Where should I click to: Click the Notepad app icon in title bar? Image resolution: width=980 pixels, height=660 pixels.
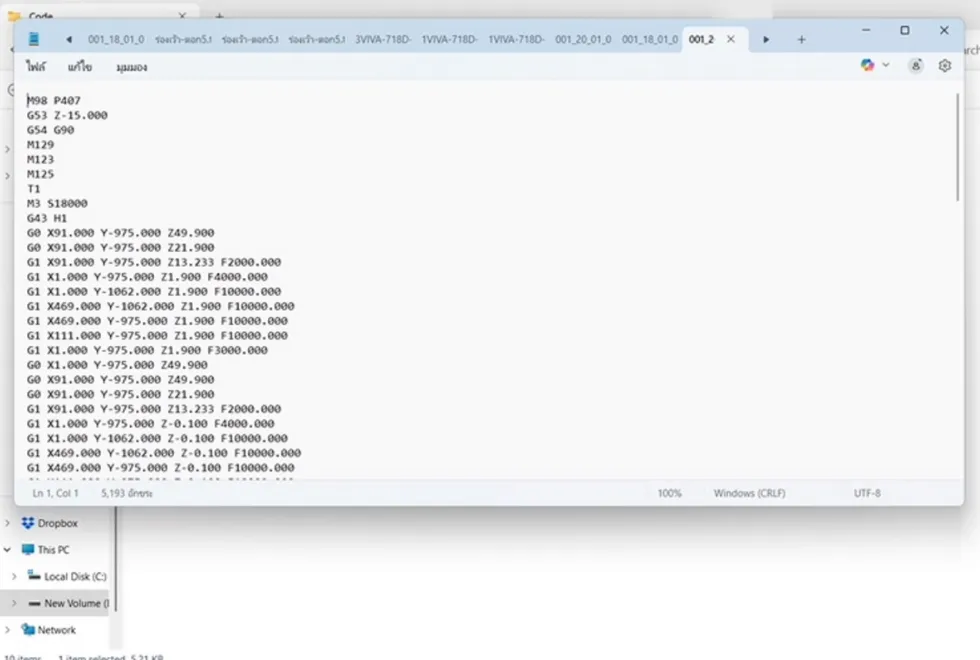pos(35,39)
